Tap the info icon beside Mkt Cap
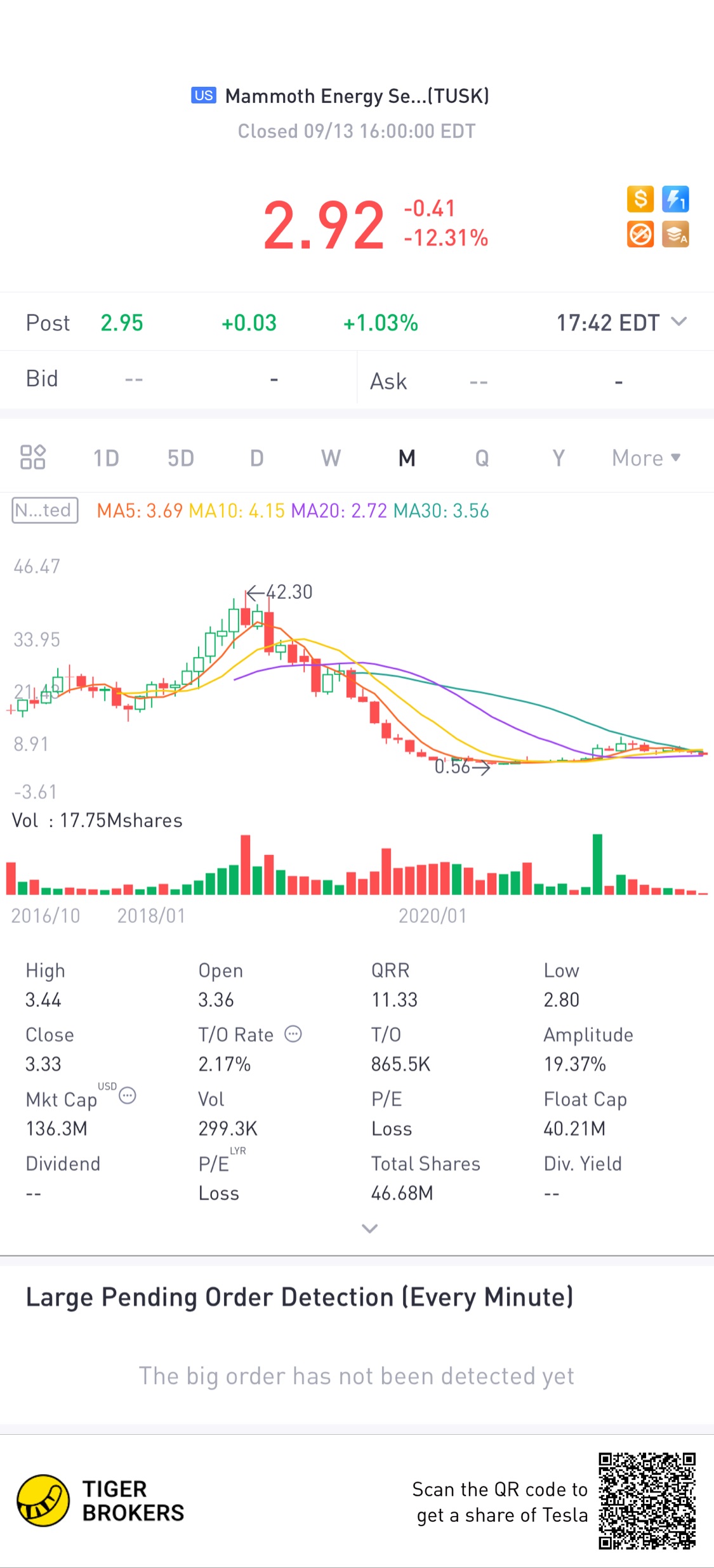This screenshot has height=1568, width=714. tap(128, 1095)
